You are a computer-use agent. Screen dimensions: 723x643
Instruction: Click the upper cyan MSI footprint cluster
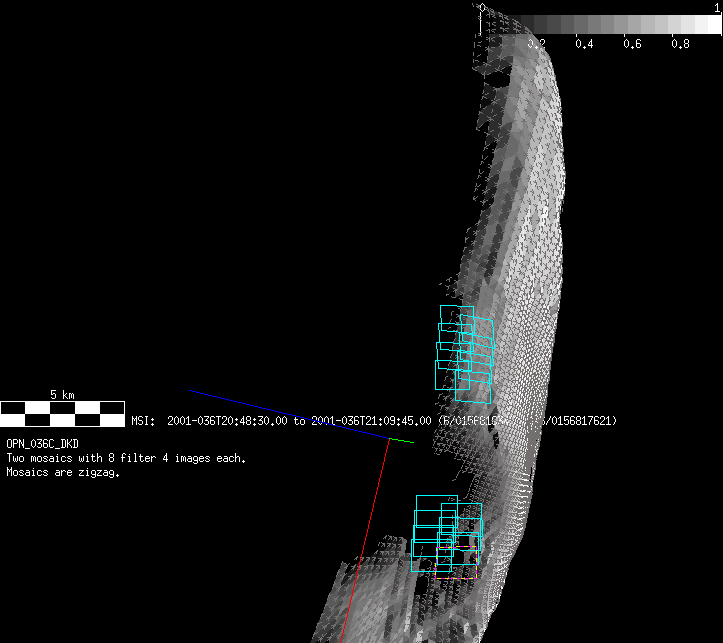click(x=465, y=347)
